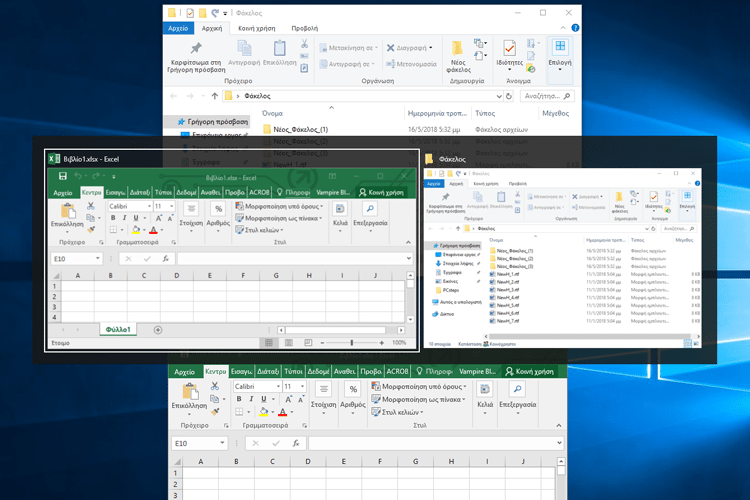Click insert function fx icon in bottom Excel window
This screenshot has height=500, width=750.
(x=297, y=443)
